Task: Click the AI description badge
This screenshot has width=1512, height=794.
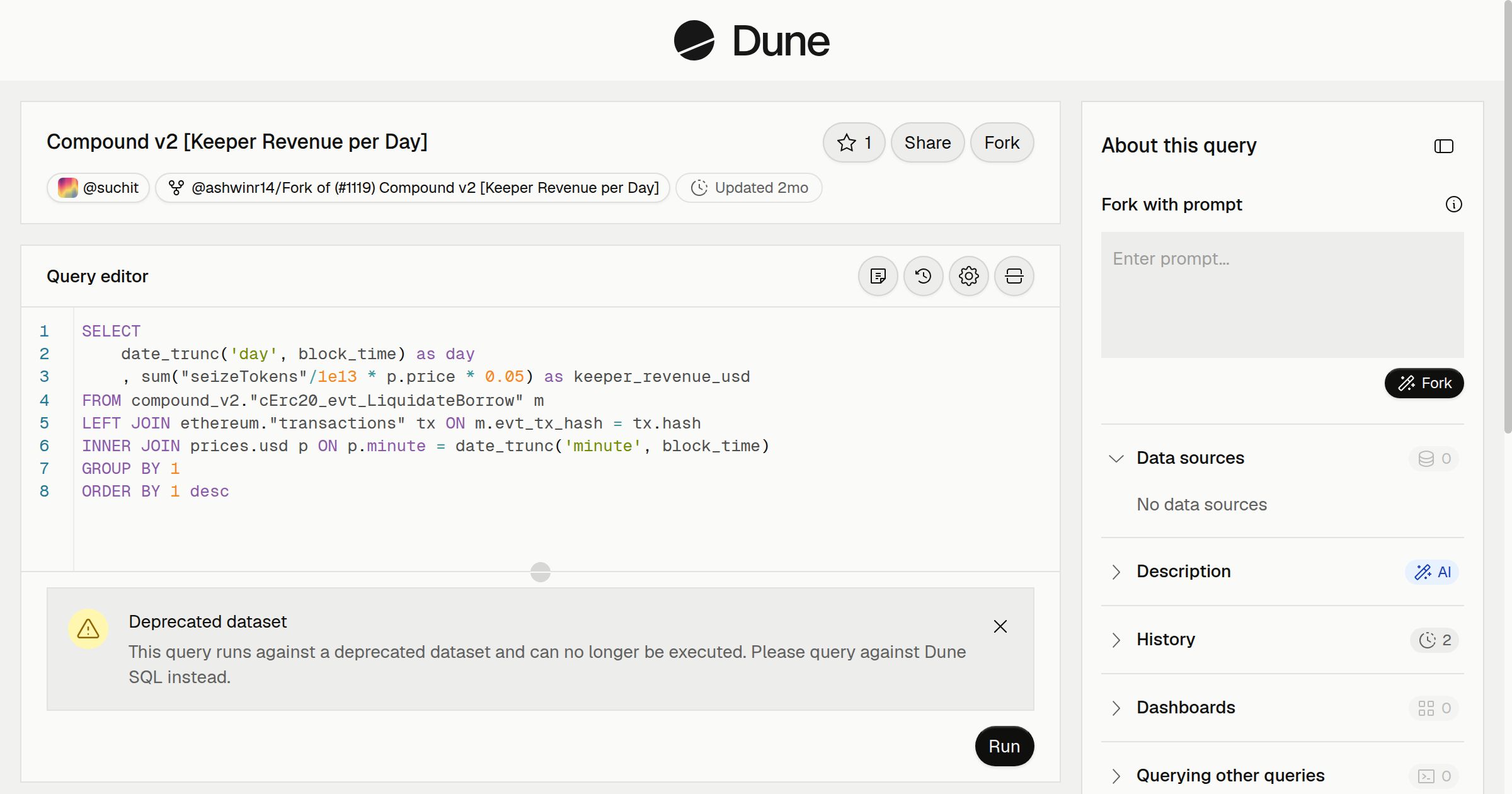Action: (x=1432, y=572)
